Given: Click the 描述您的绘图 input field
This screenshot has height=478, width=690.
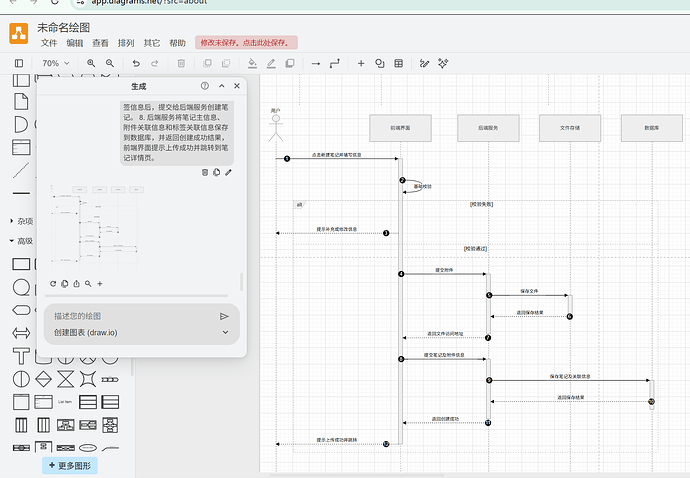Looking at the screenshot, I should coord(132,316).
